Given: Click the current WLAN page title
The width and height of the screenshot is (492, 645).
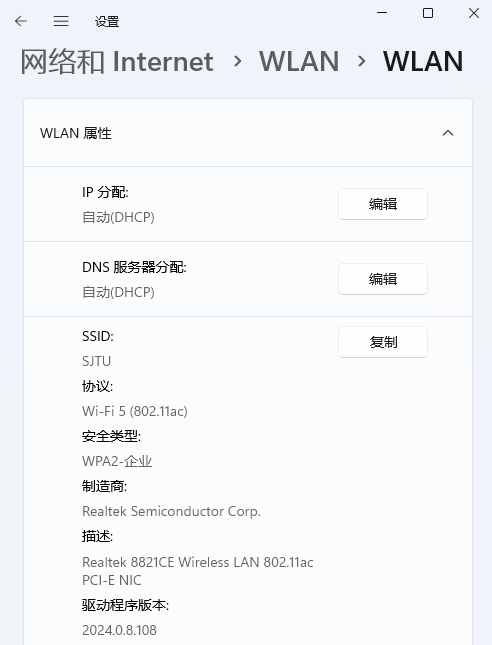Looking at the screenshot, I should 423,62.
